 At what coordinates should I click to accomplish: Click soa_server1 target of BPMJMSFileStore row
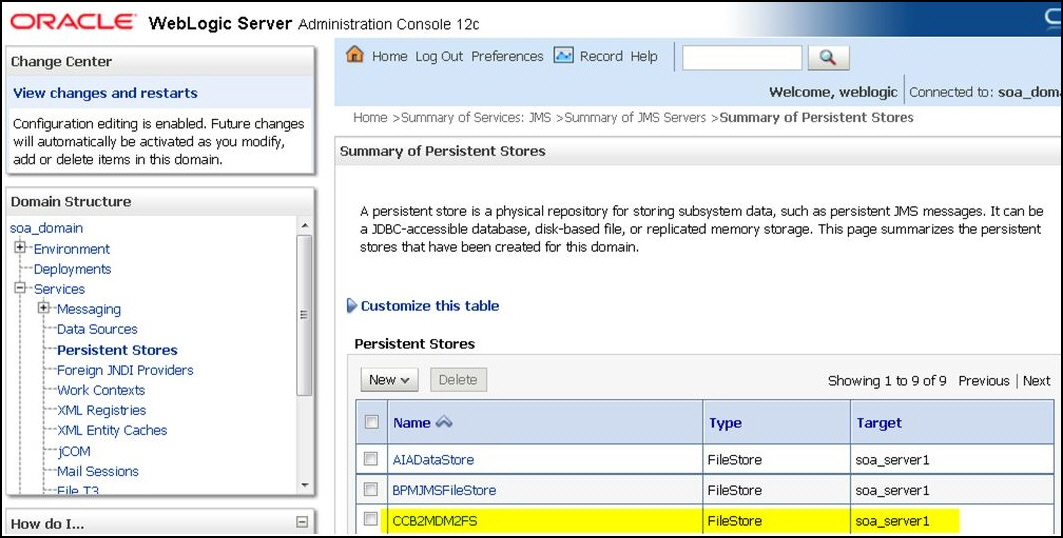pyautogui.click(x=892, y=490)
